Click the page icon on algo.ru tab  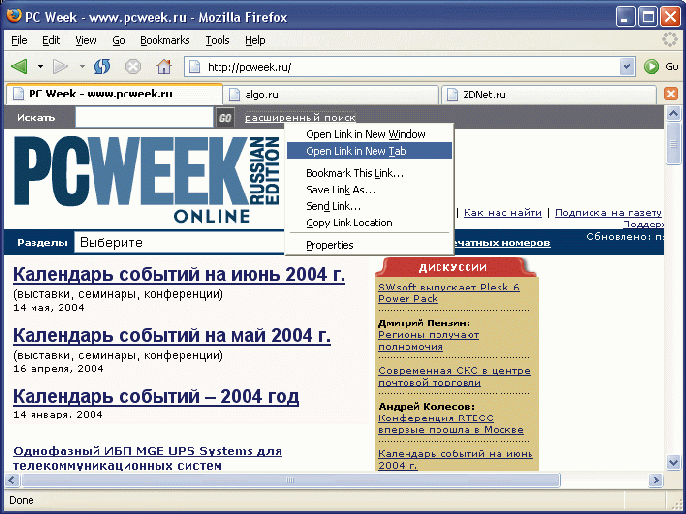pyautogui.click(x=235, y=94)
